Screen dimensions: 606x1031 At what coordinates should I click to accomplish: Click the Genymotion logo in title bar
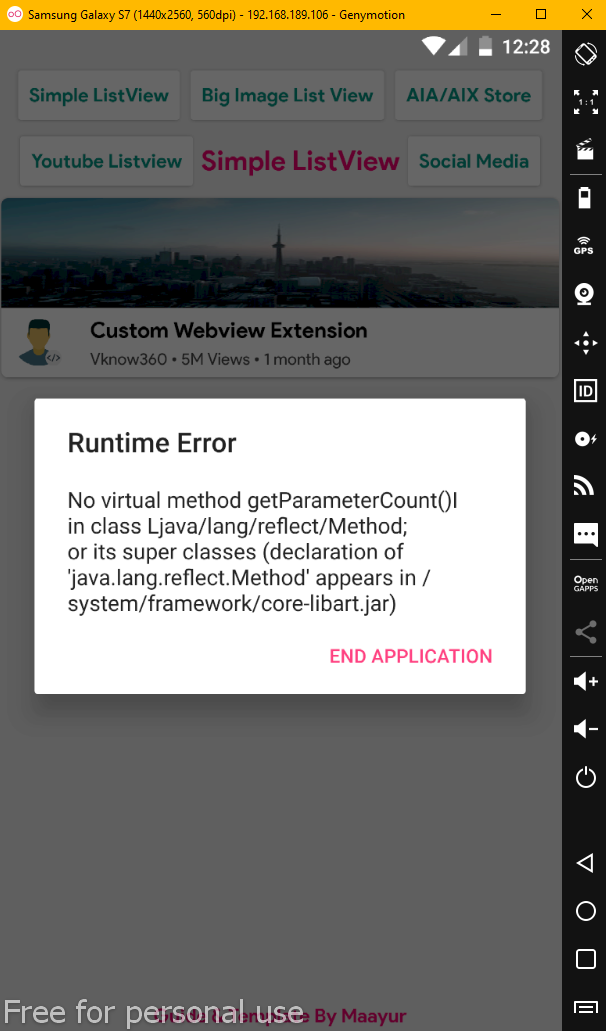(x=14, y=14)
